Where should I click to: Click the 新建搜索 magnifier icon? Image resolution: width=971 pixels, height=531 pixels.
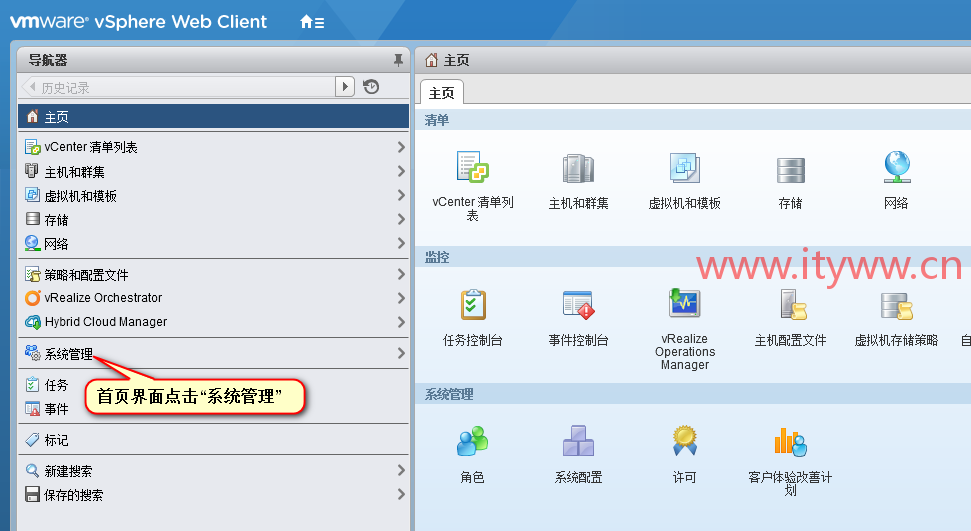click(x=32, y=471)
